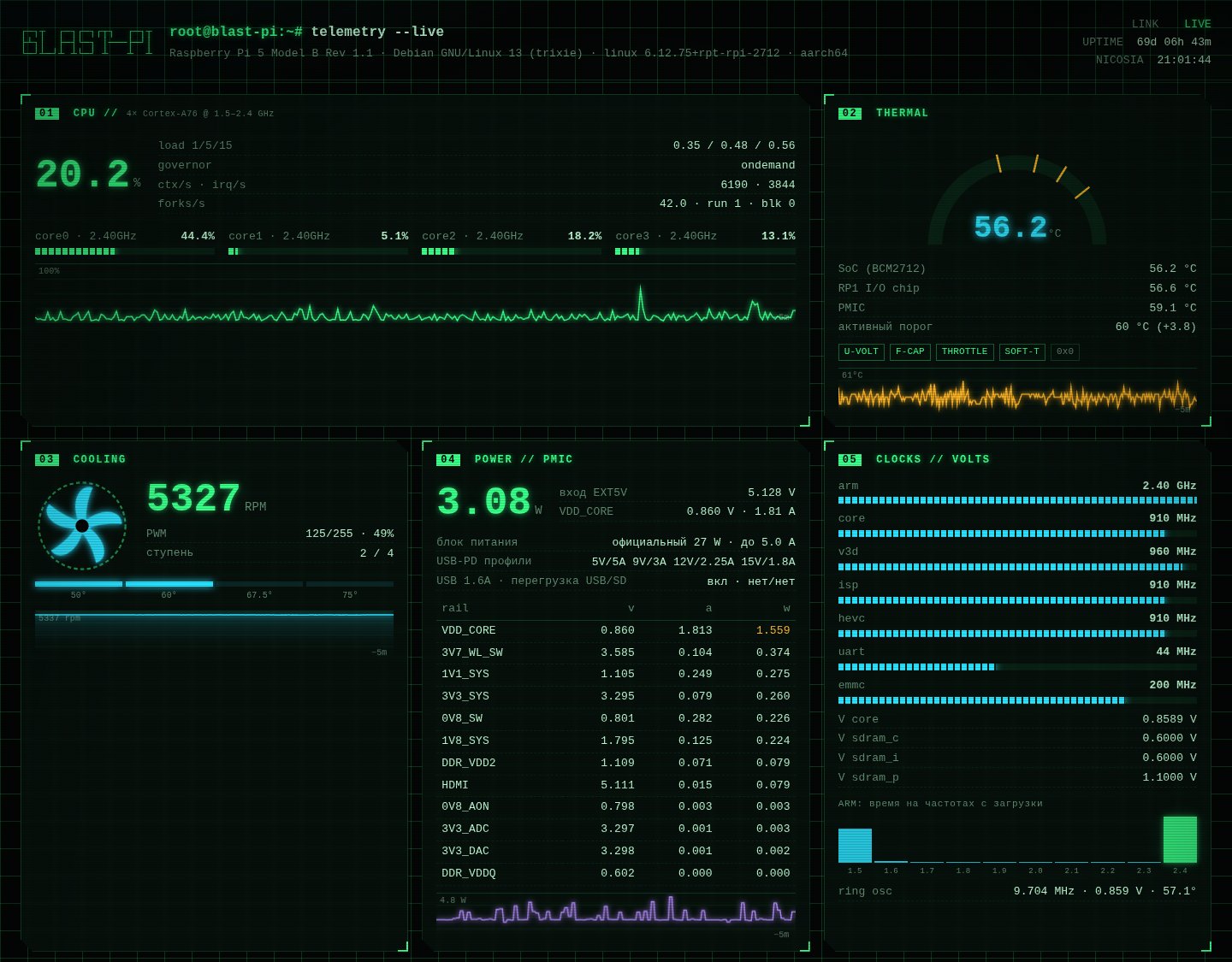
Task: Click the 2.4 GHz histogram bar
Action: click(x=1180, y=840)
